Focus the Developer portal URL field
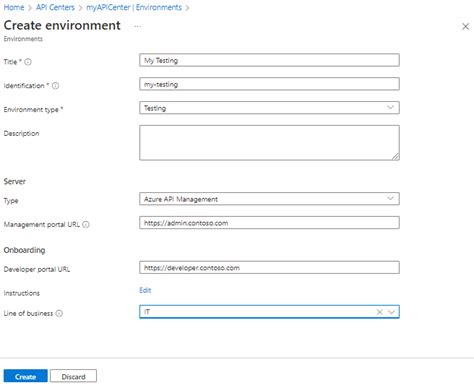 [269, 267]
